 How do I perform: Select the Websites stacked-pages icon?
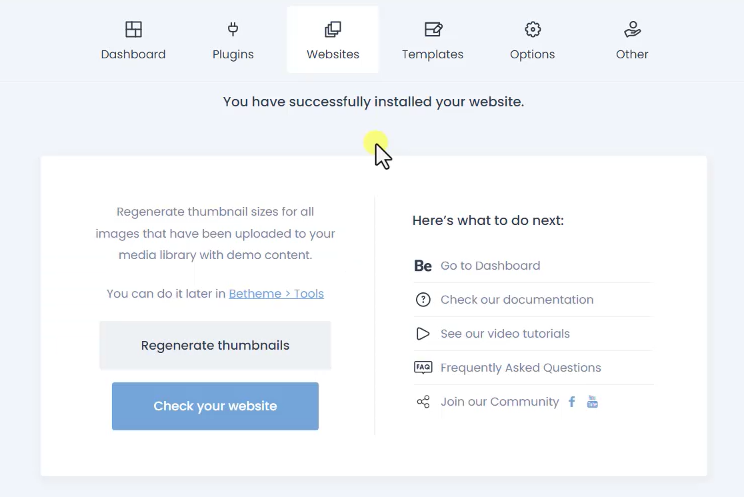pyautogui.click(x=333, y=29)
